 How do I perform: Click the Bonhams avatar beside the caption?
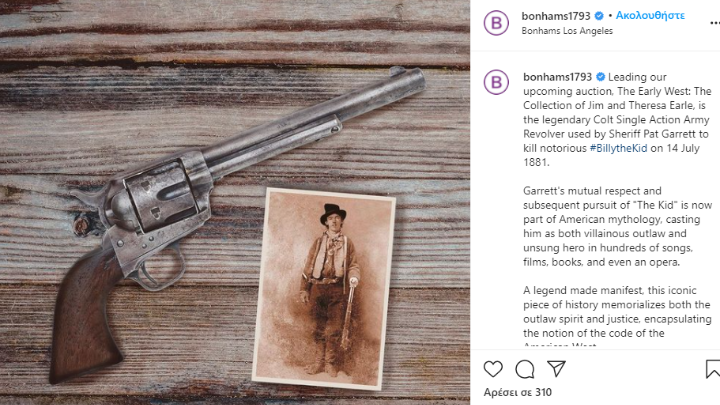click(x=496, y=82)
